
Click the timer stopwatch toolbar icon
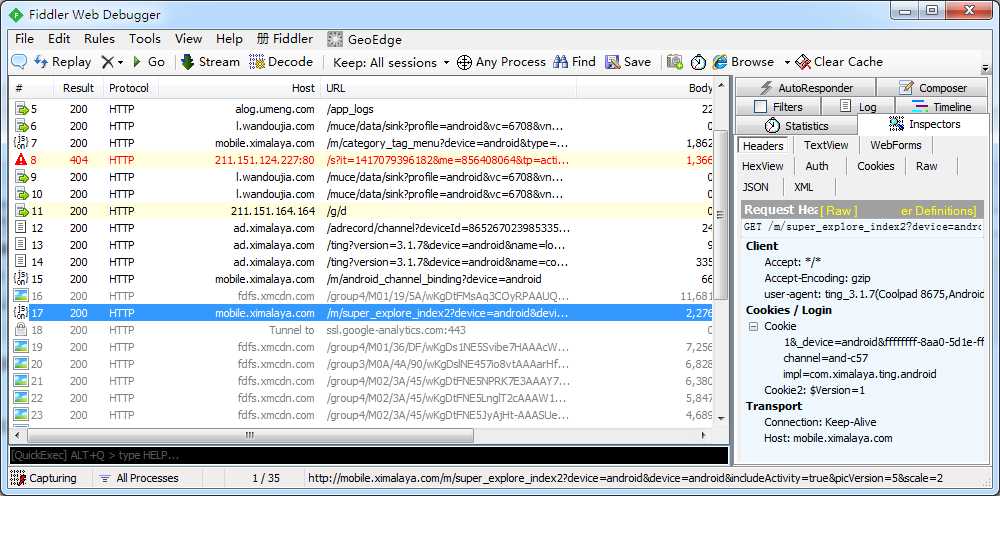tap(698, 62)
